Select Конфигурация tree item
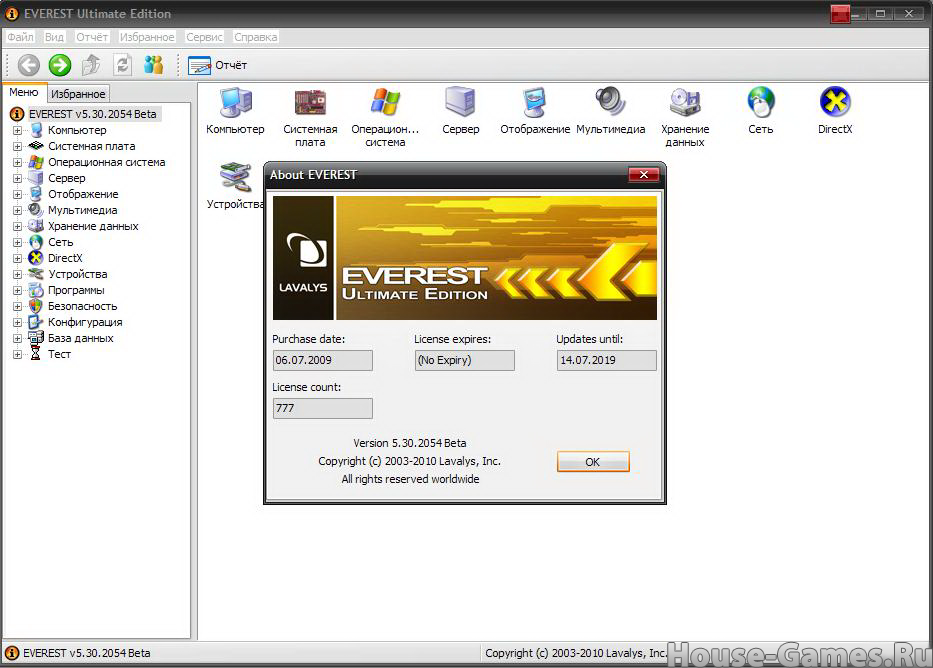933x668 pixels. pos(85,322)
